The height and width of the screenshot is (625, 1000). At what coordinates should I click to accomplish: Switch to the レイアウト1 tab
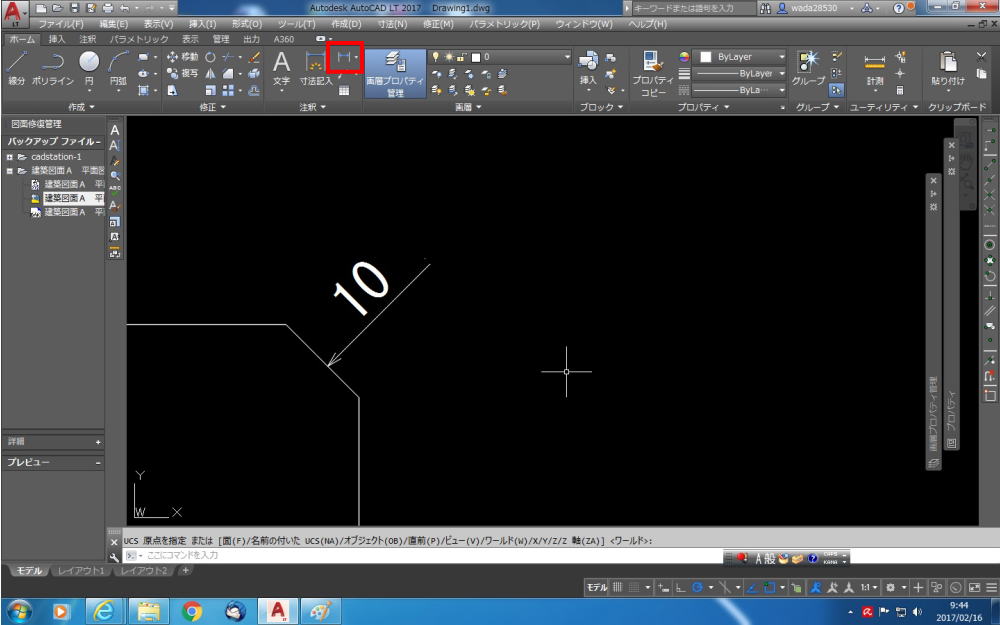[x=81, y=571]
